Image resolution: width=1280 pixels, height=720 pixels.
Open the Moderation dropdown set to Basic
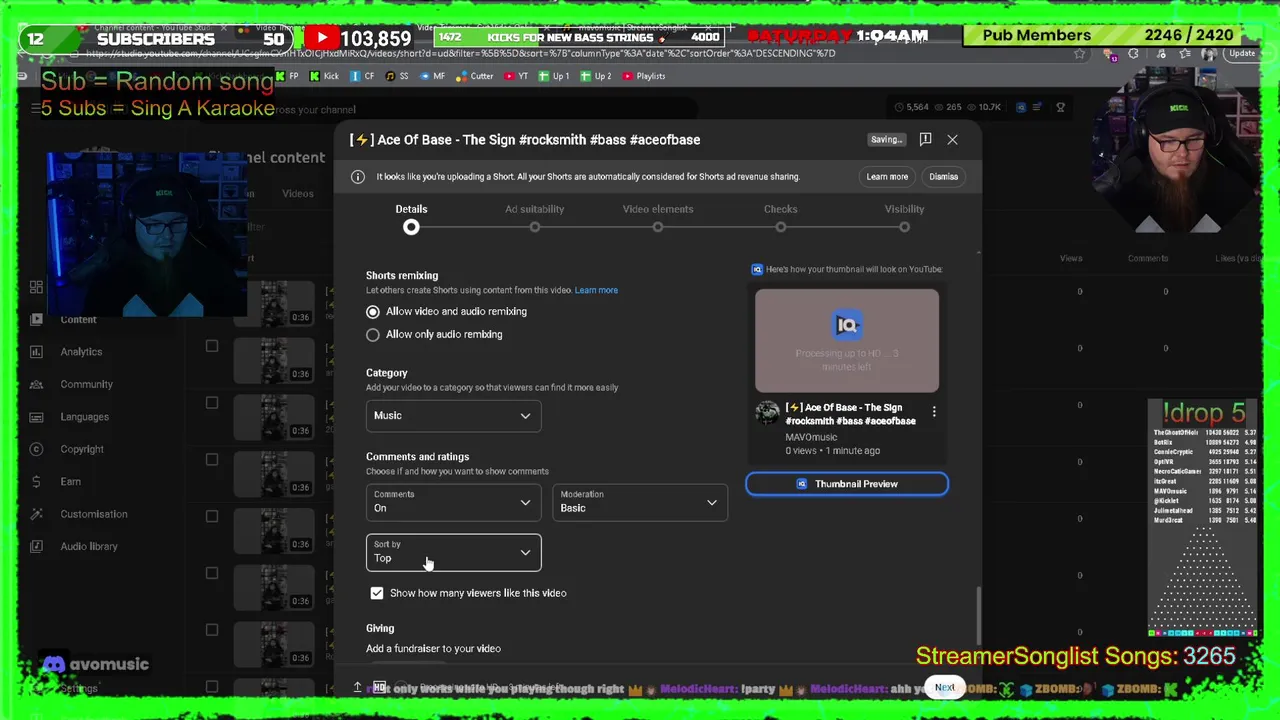click(640, 503)
